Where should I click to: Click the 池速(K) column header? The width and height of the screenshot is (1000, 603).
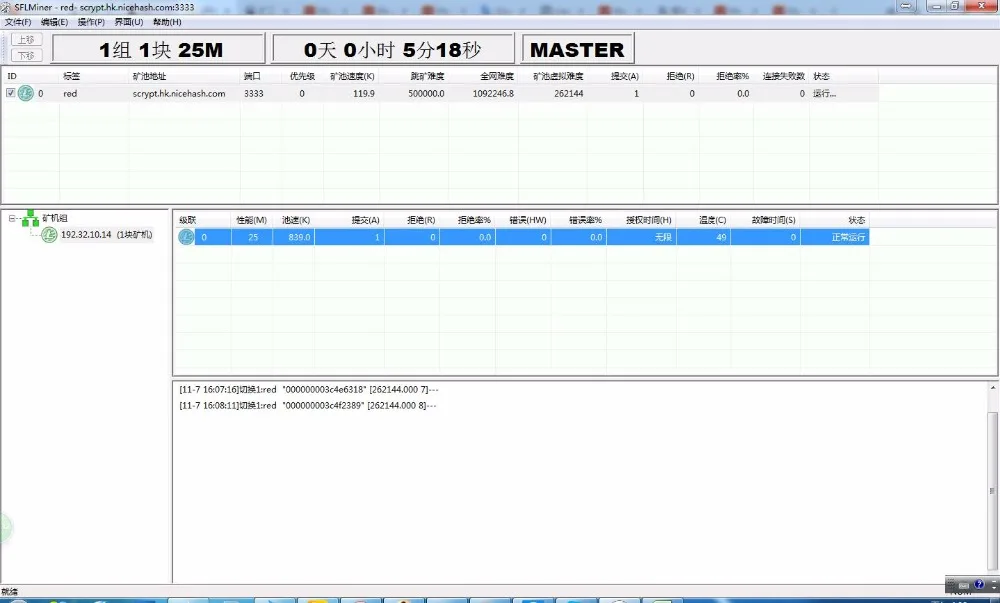tap(296, 220)
